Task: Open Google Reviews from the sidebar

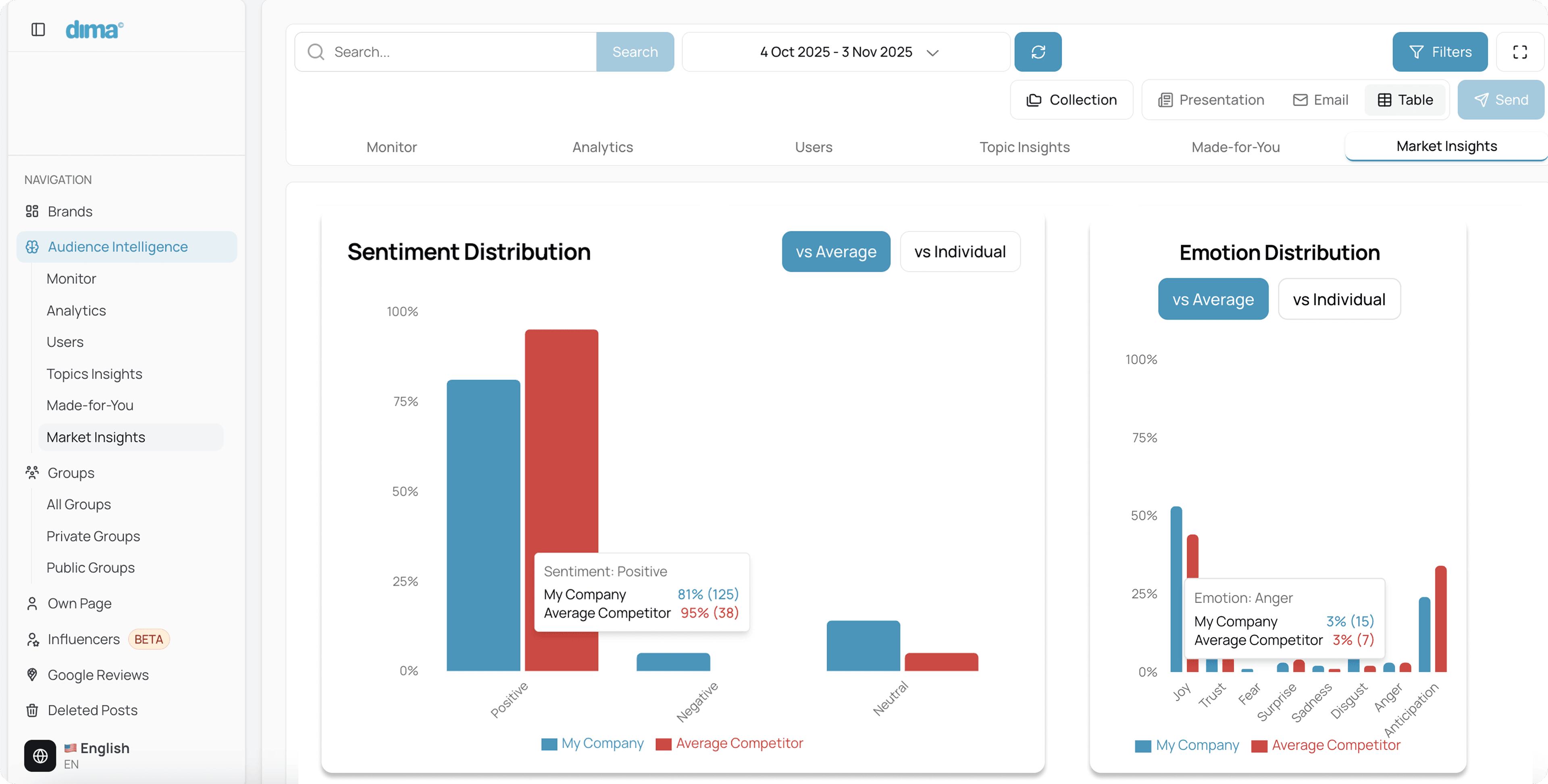Action: click(98, 675)
